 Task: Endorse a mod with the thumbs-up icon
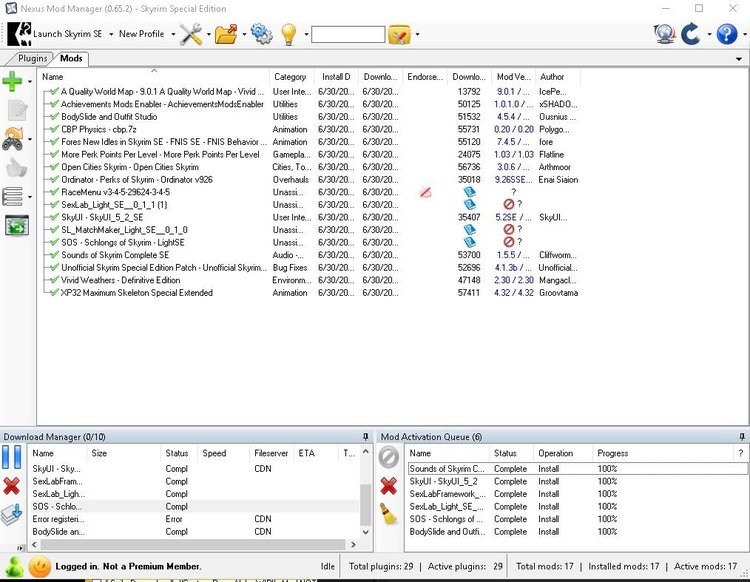tap(16, 168)
